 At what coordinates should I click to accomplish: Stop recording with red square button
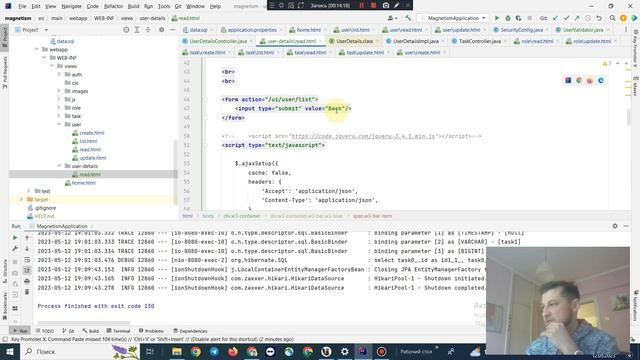pos(373,5)
